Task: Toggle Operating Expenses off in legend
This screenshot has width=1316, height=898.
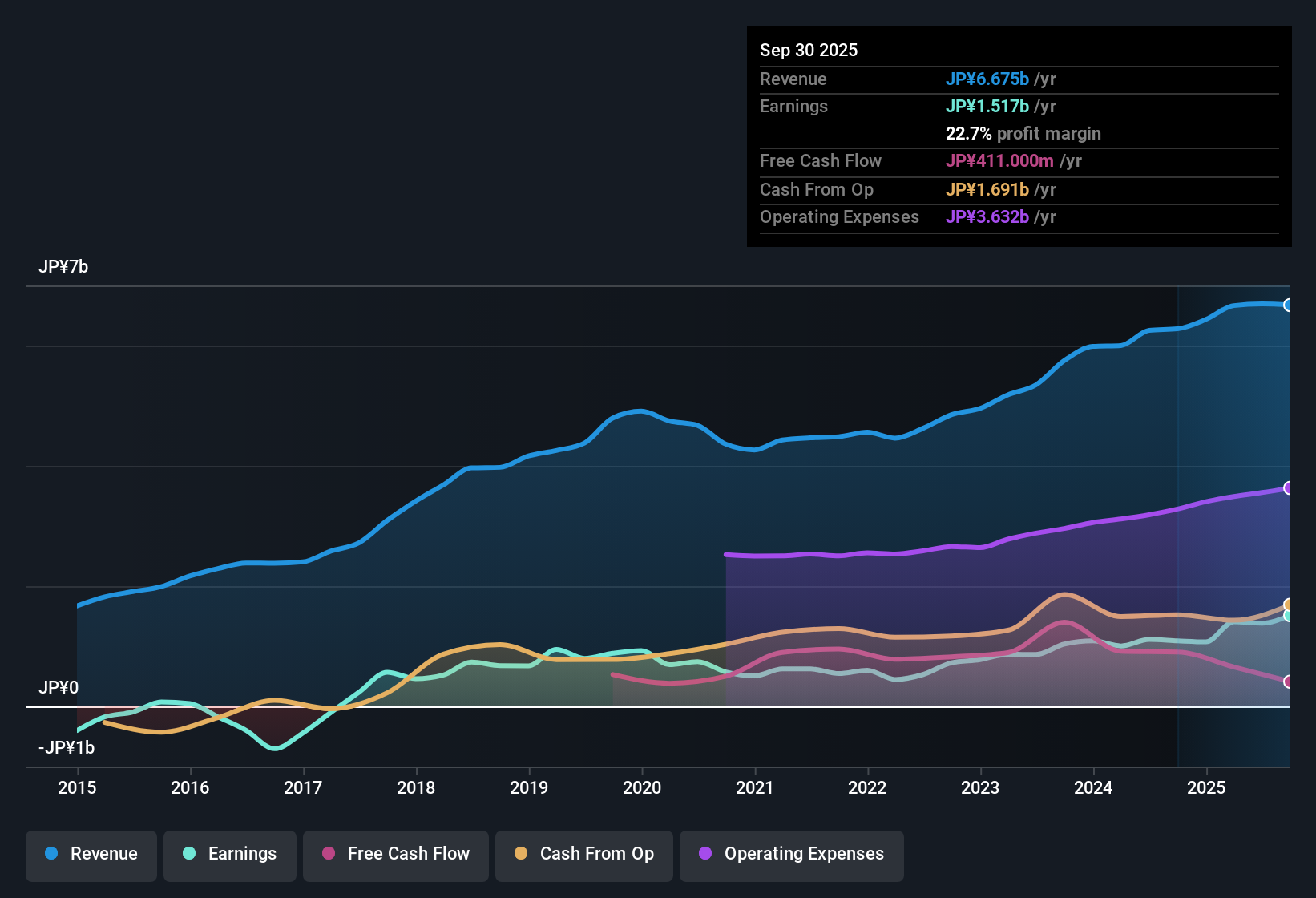Action: pos(791,854)
